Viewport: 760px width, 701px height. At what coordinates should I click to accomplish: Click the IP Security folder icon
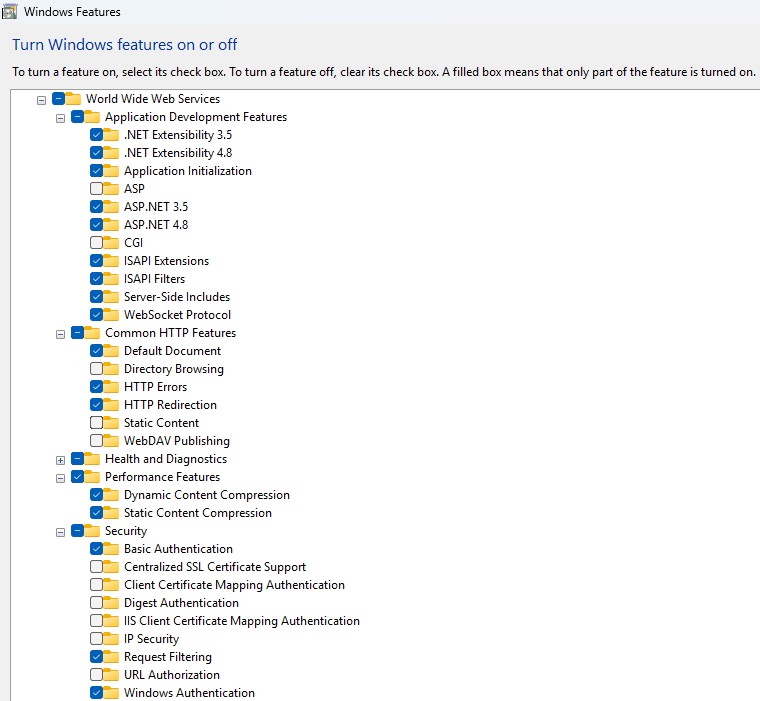pos(111,638)
